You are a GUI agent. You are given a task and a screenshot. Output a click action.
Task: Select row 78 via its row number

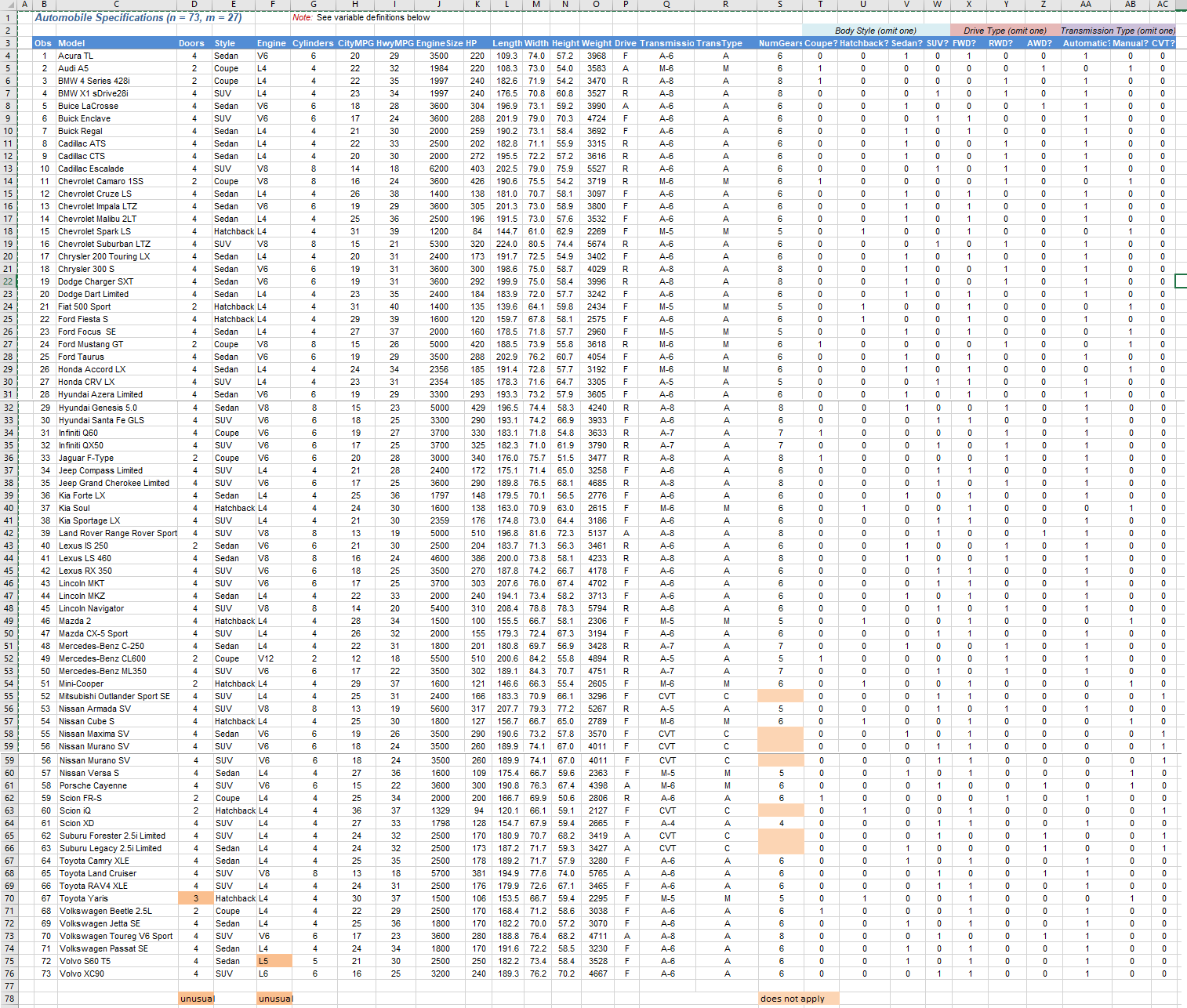point(8,999)
